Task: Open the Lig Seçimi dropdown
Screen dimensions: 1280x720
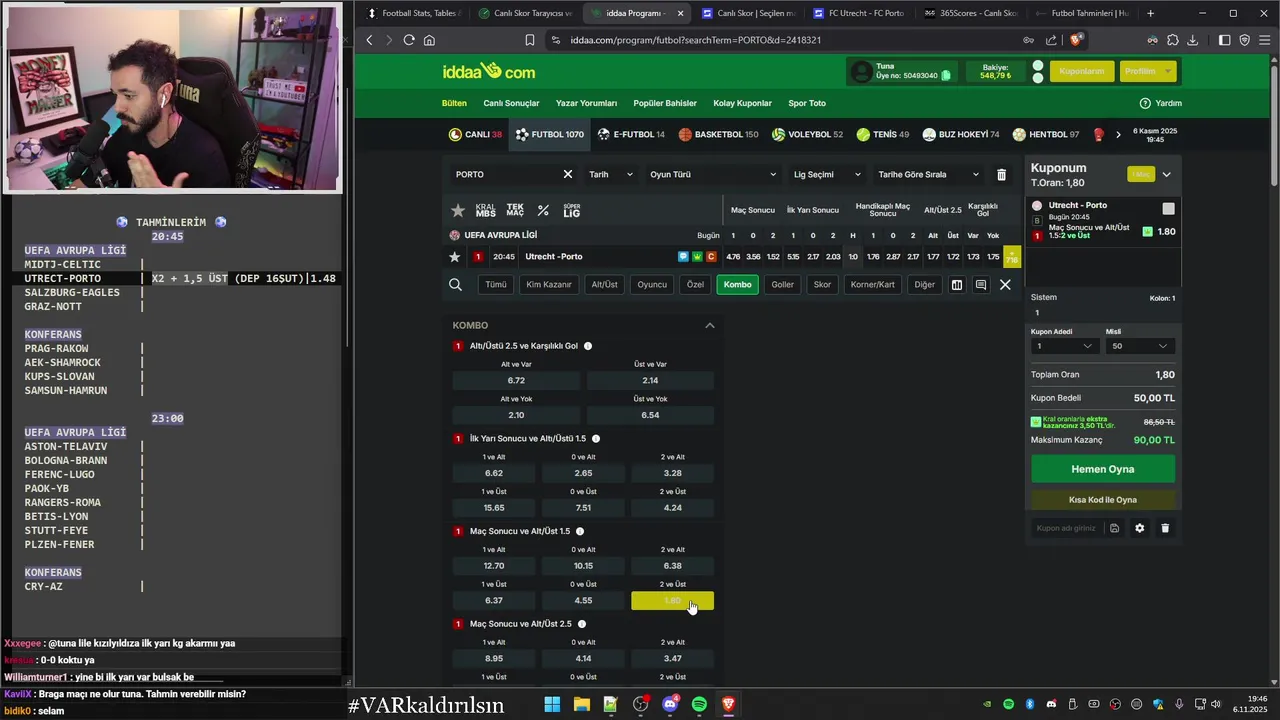Action: (827, 174)
